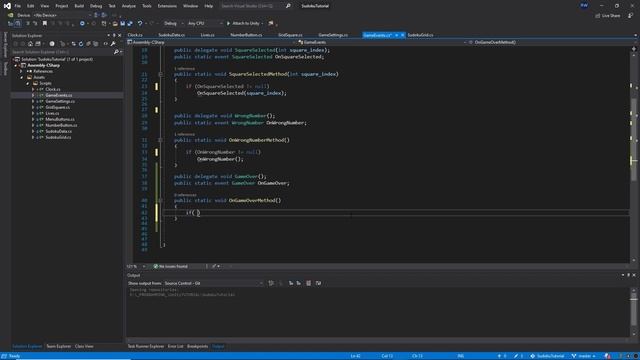This screenshot has height=360, width=640.
Task: Select SudokuData.cs in Solution Explorer
Action: (x=58, y=131)
